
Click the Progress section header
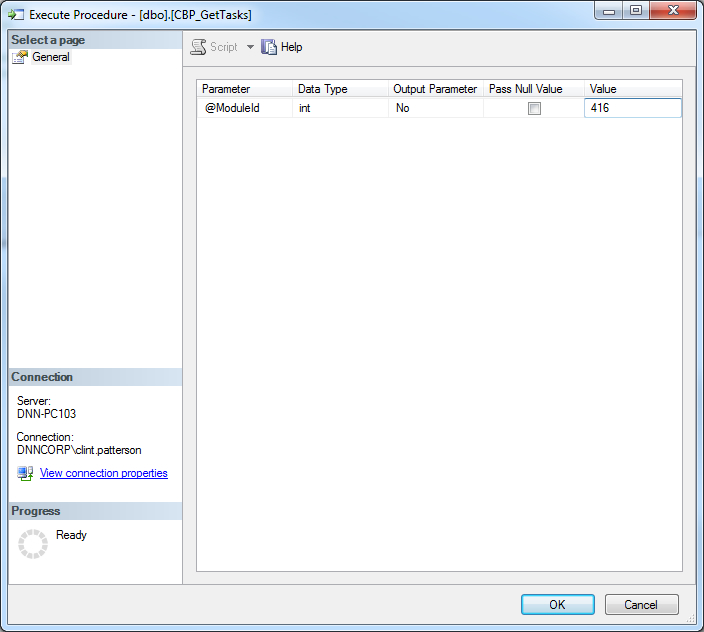pyautogui.click(x=95, y=511)
